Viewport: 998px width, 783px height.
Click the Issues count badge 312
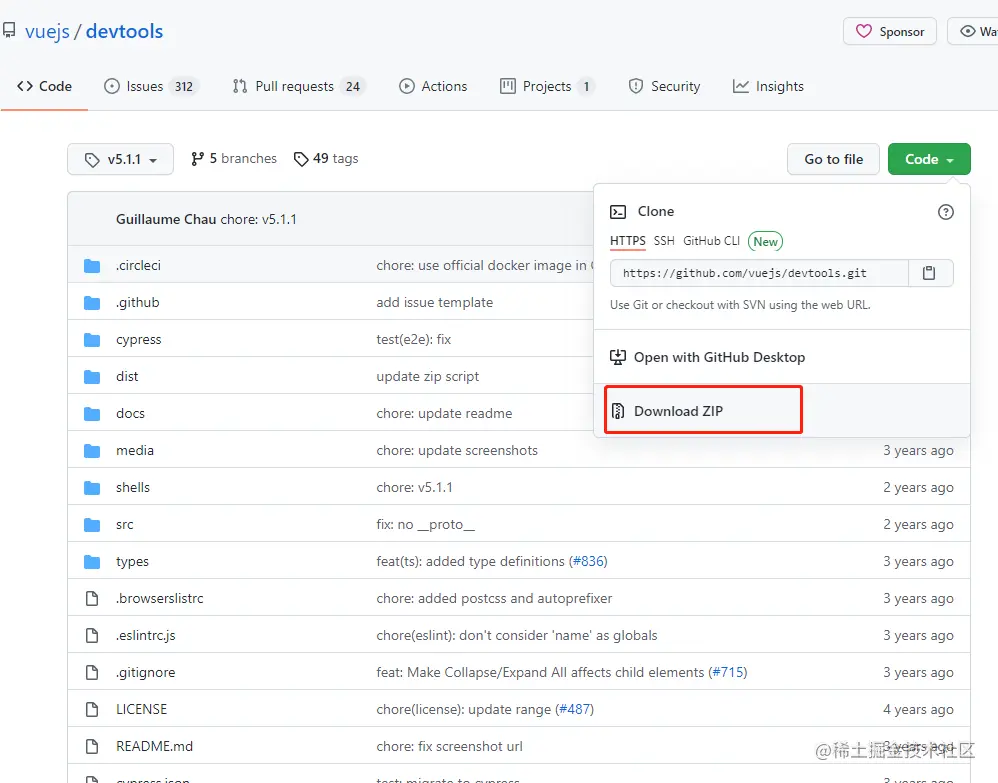(x=184, y=86)
